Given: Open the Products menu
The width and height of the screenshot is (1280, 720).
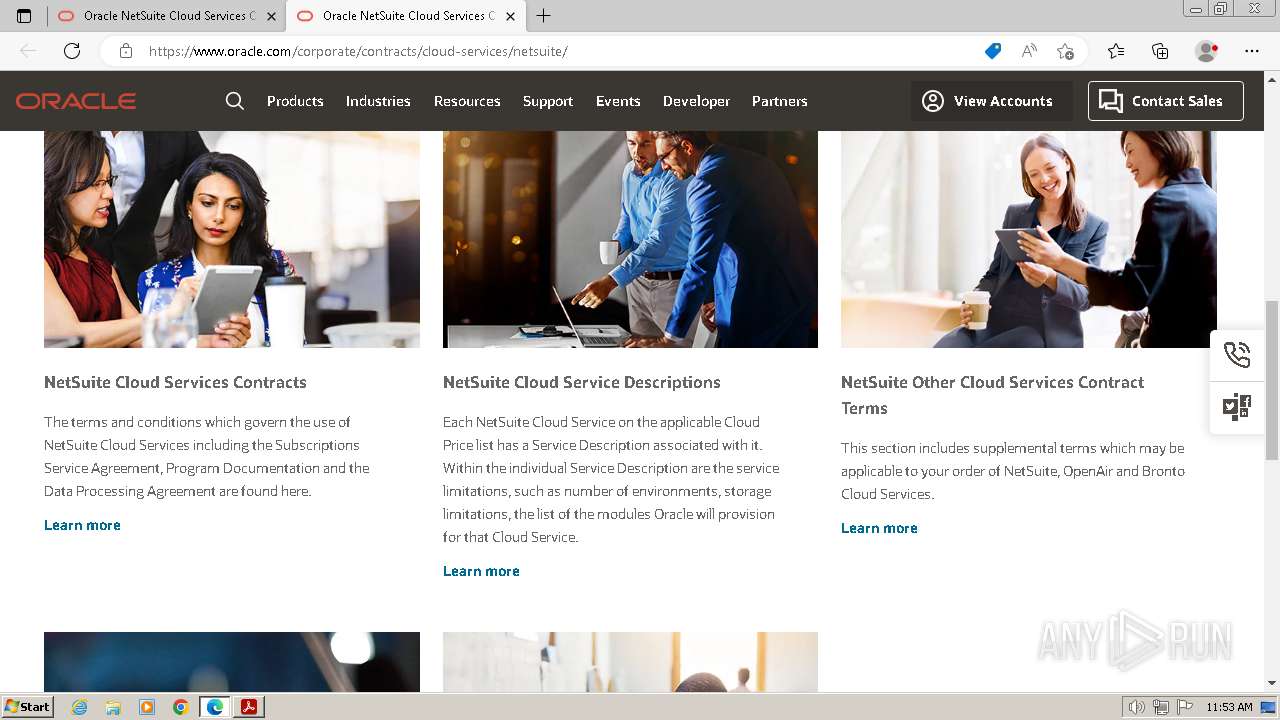Looking at the screenshot, I should pyautogui.click(x=295, y=101).
